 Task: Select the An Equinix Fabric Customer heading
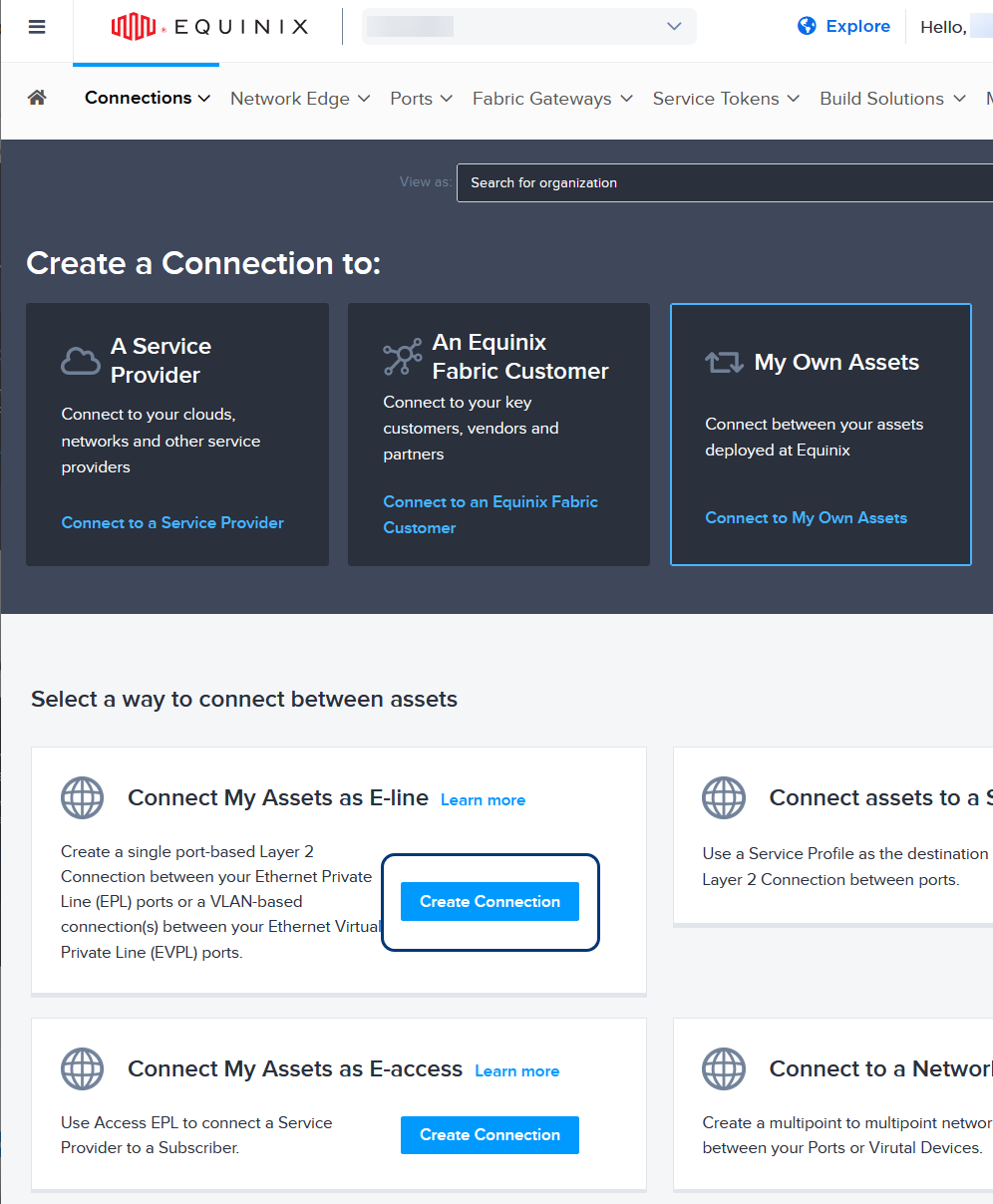click(x=520, y=357)
